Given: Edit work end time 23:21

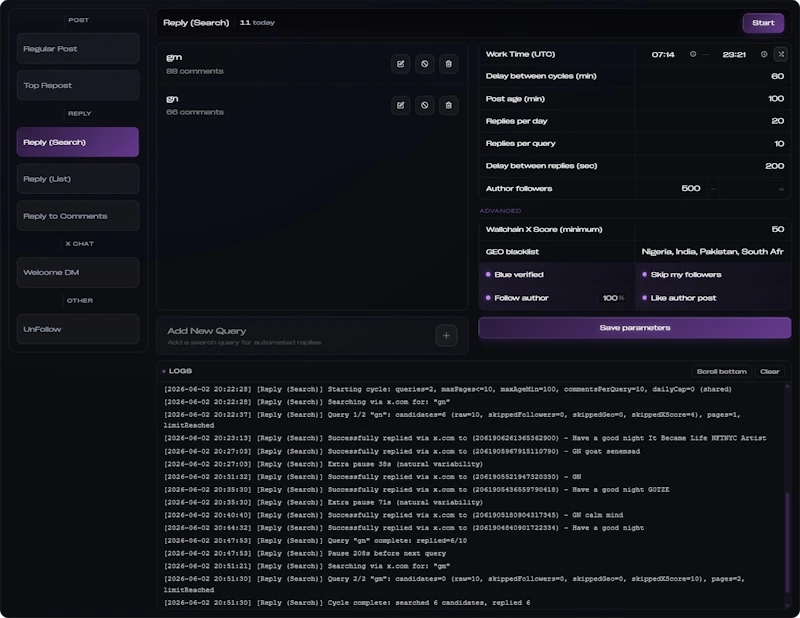Looking at the screenshot, I should coord(734,55).
